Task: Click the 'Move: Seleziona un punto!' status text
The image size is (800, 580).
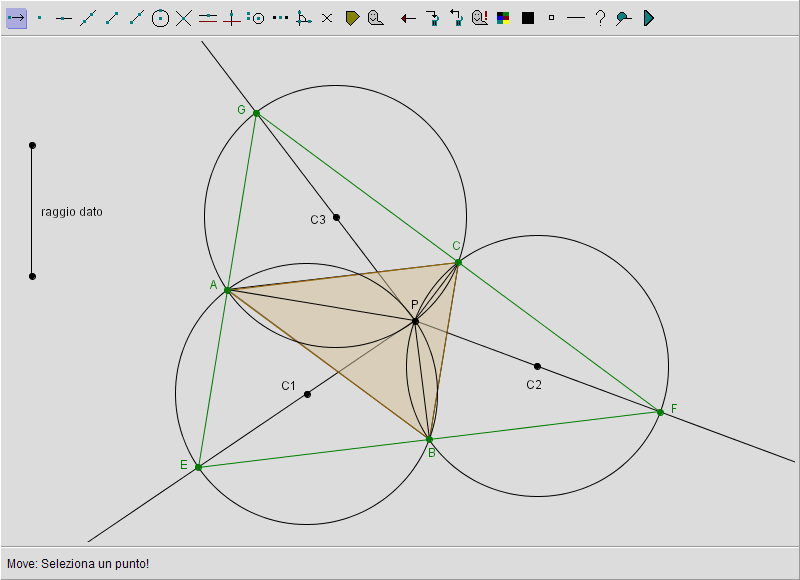Action: coord(78,564)
